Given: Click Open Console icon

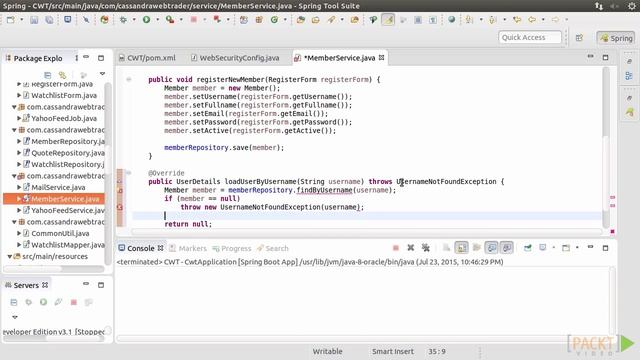Looking at the screenshot, I should tap(566, 248).
